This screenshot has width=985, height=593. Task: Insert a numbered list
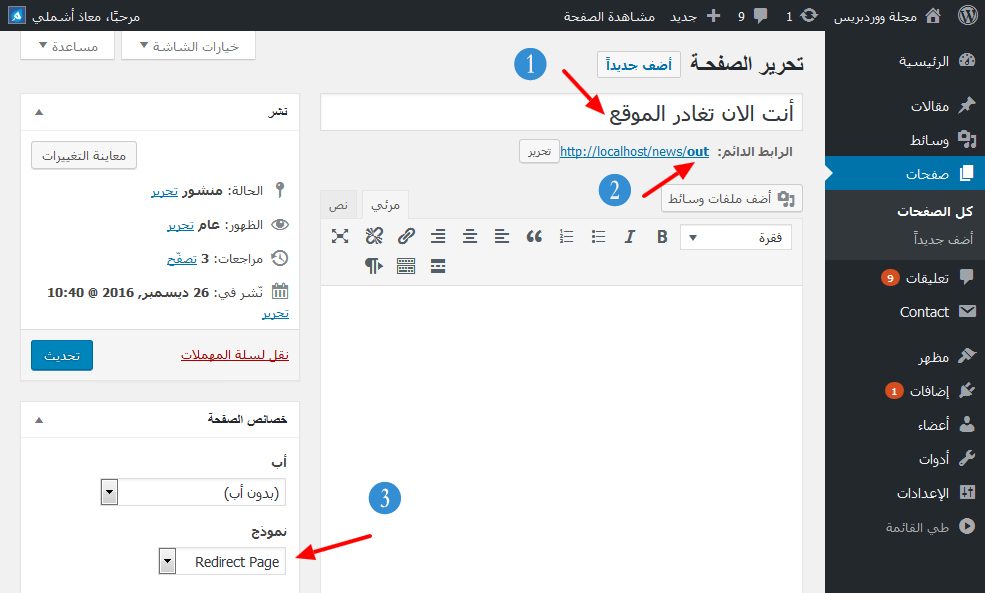(566, 237)
